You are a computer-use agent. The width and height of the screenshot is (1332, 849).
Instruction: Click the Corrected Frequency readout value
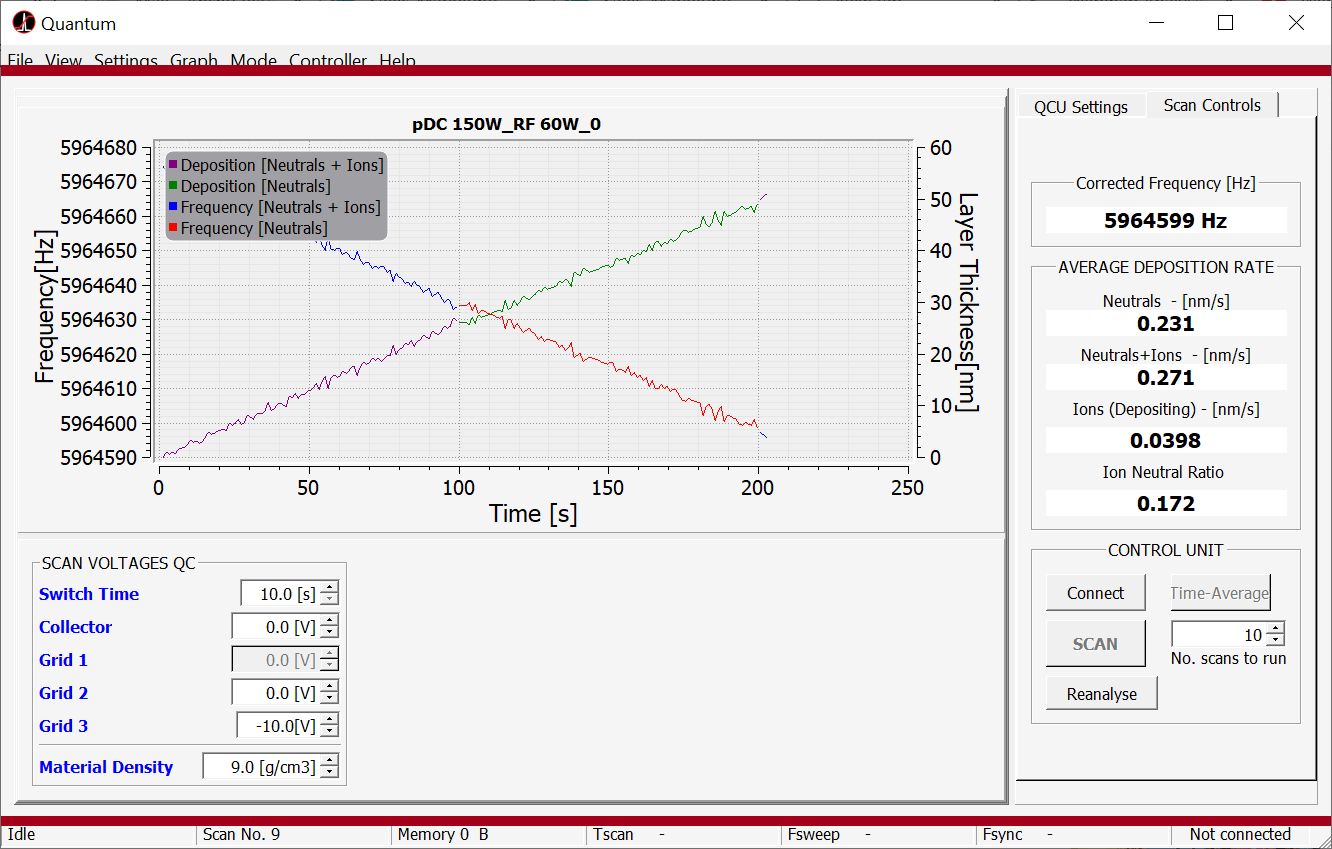[1165, 221]
